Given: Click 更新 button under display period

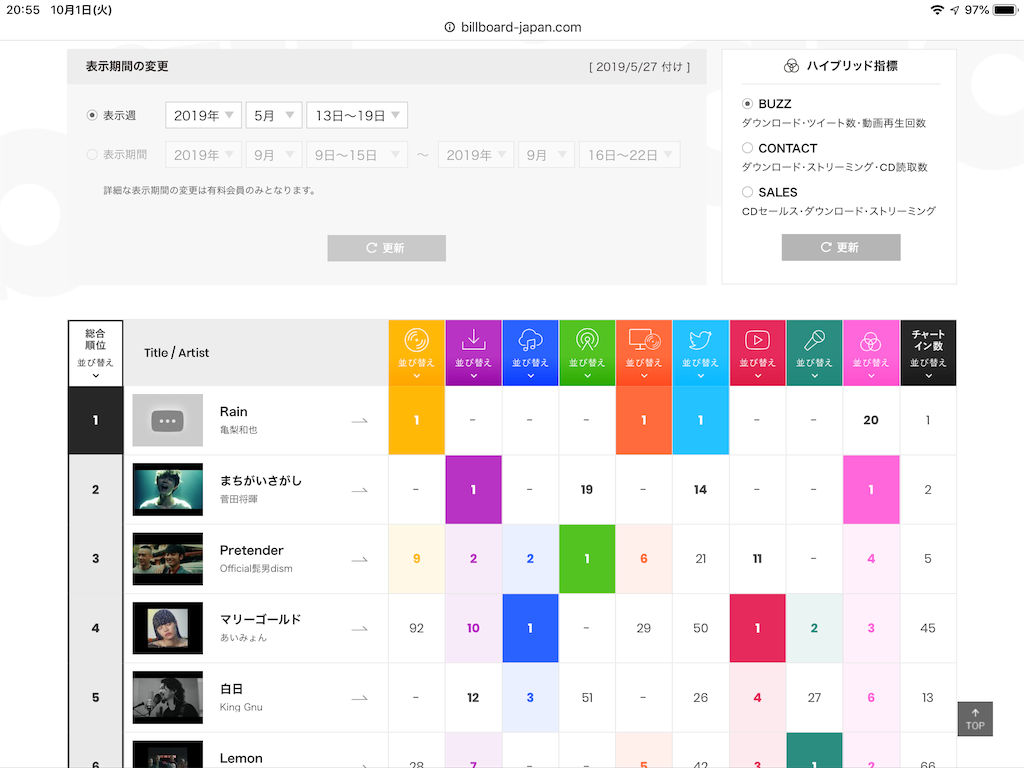Looking at the screenshot, I should 387,248.
